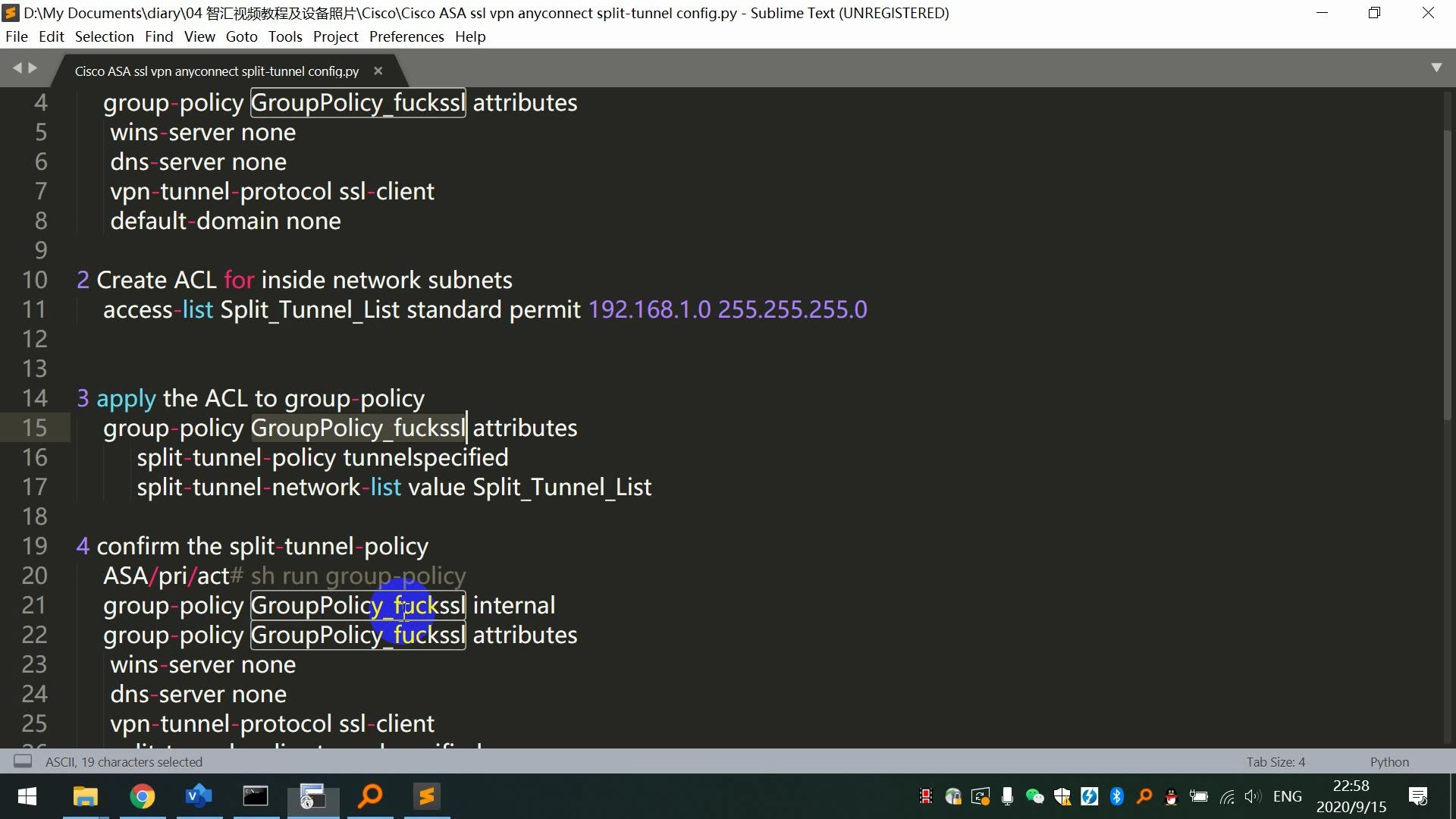
Task: Click the microphone tray icon
Action: coord(1007,796)
